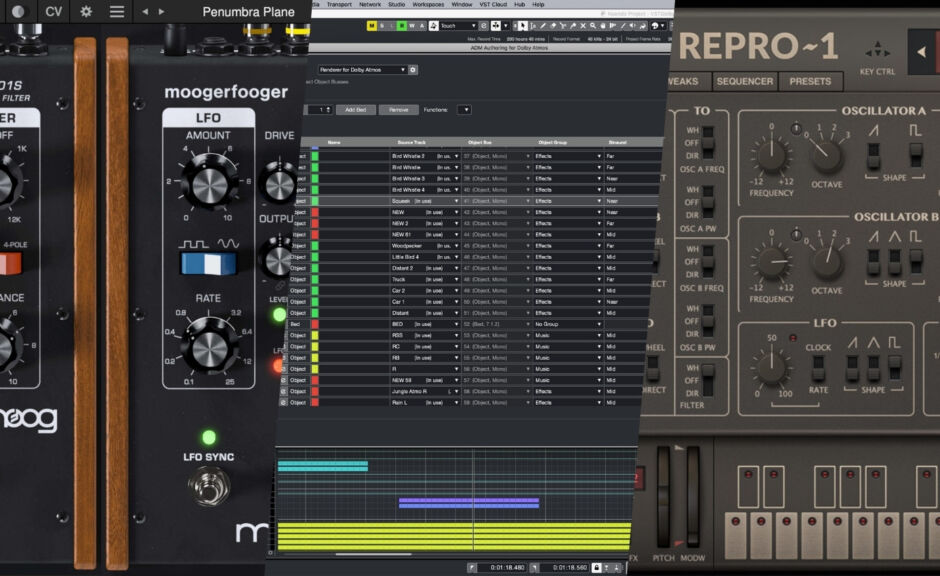
Task: Toggle the LFO square/sine waveform switch
Action: point(208,262)
